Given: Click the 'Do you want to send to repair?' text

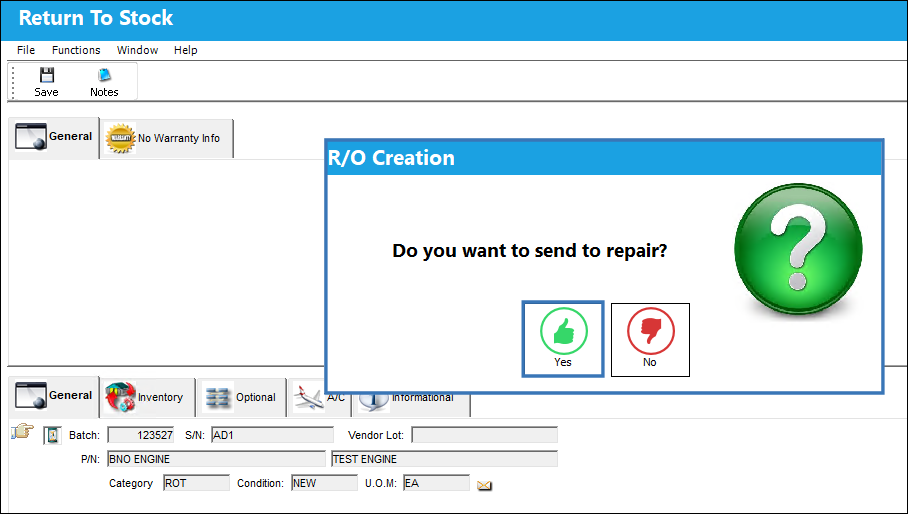Looking at the screenshot, I should 530,251.
